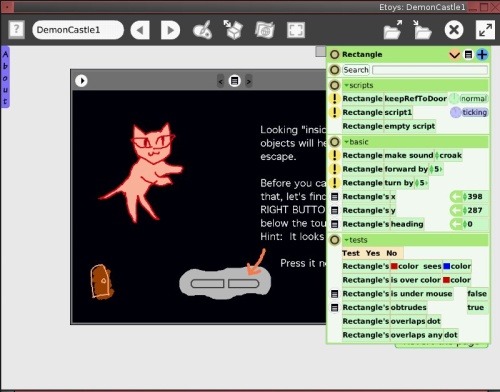
Task: Click circle icon of basic category
Action: point(335,142)
